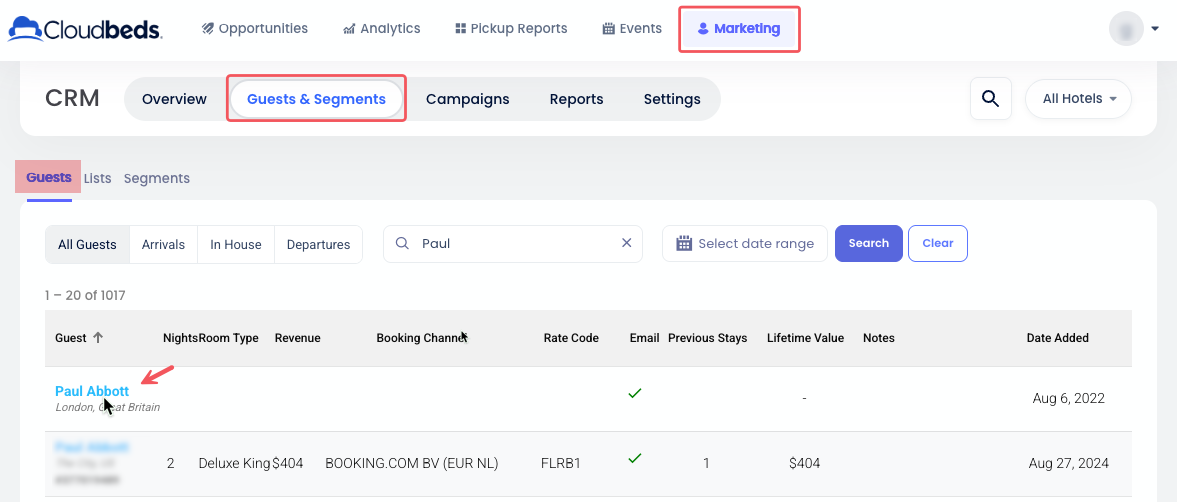
Task: Open the account menu dropdown arrow
Action: click(x=1155, y=29)
